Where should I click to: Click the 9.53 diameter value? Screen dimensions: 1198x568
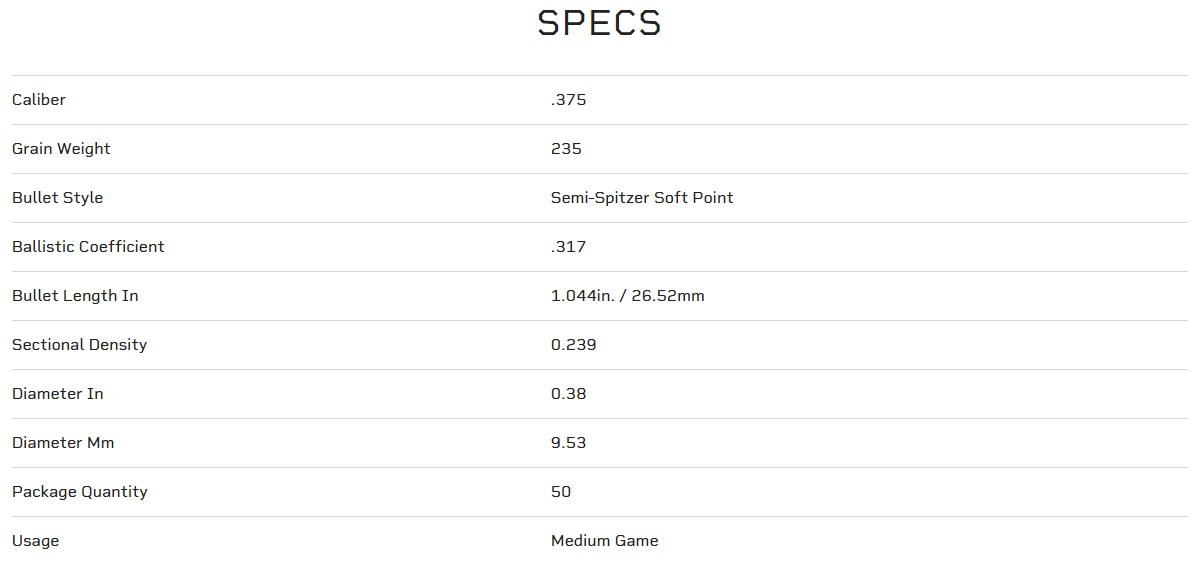click(x=568, y=443)
